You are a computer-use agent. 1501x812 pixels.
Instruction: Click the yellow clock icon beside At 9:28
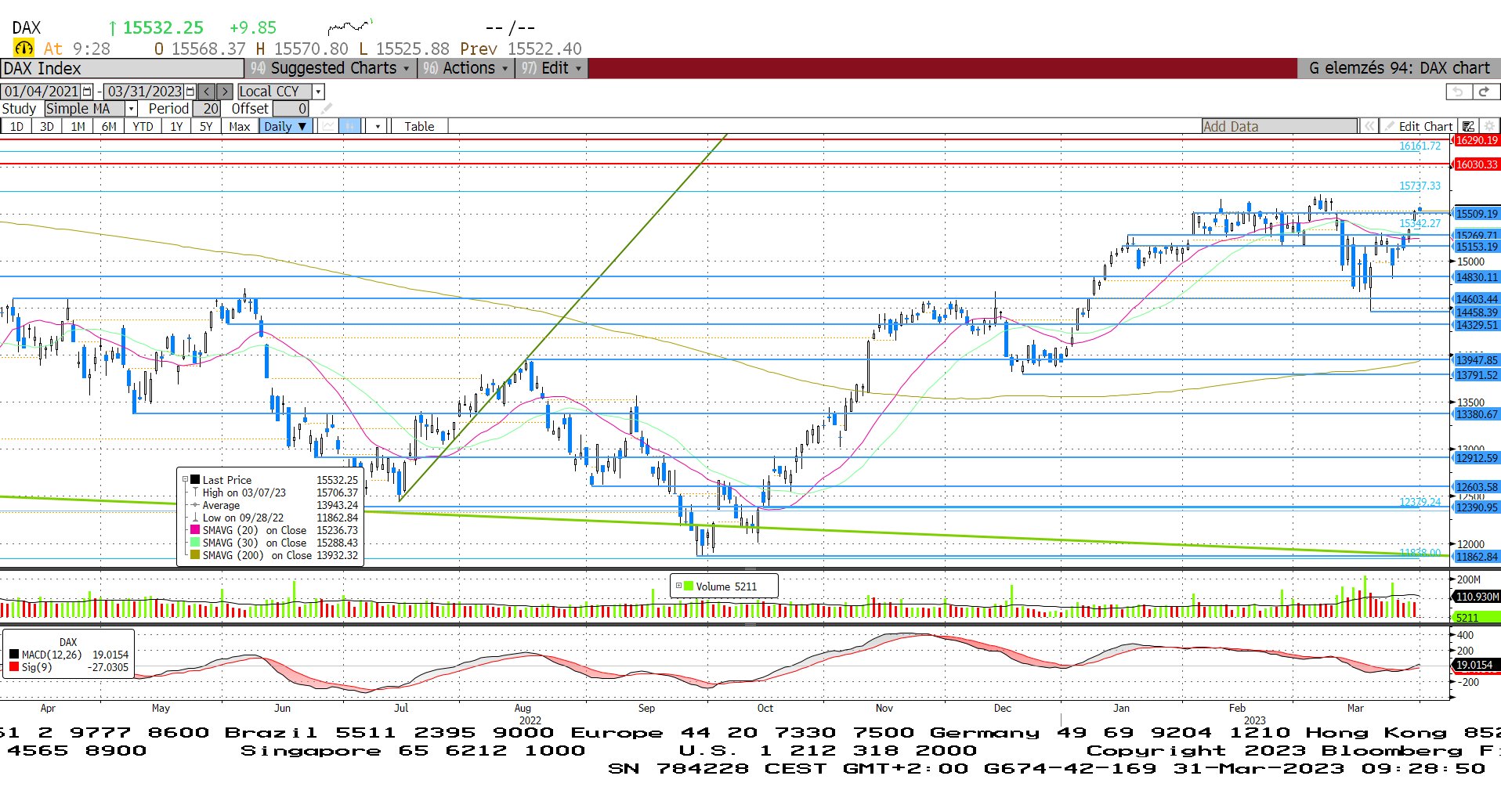tap(24, 49)
